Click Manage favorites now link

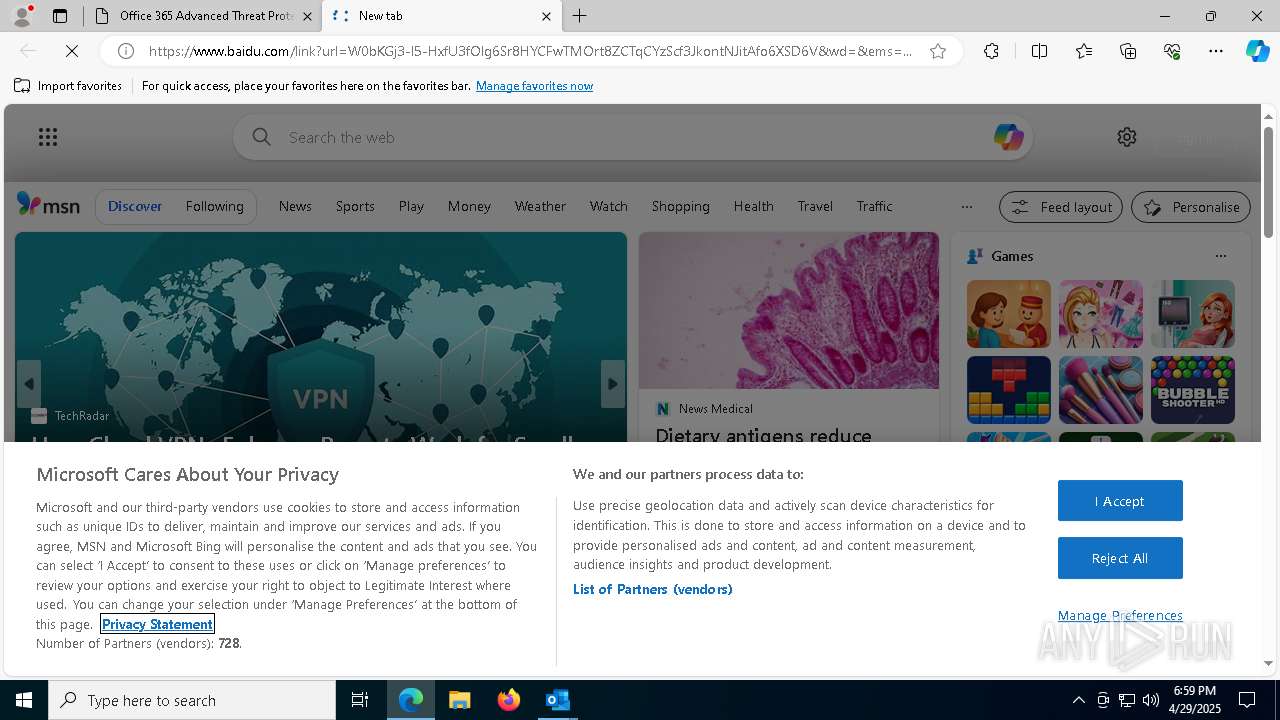pyautogui.click(x=534, y=86)
